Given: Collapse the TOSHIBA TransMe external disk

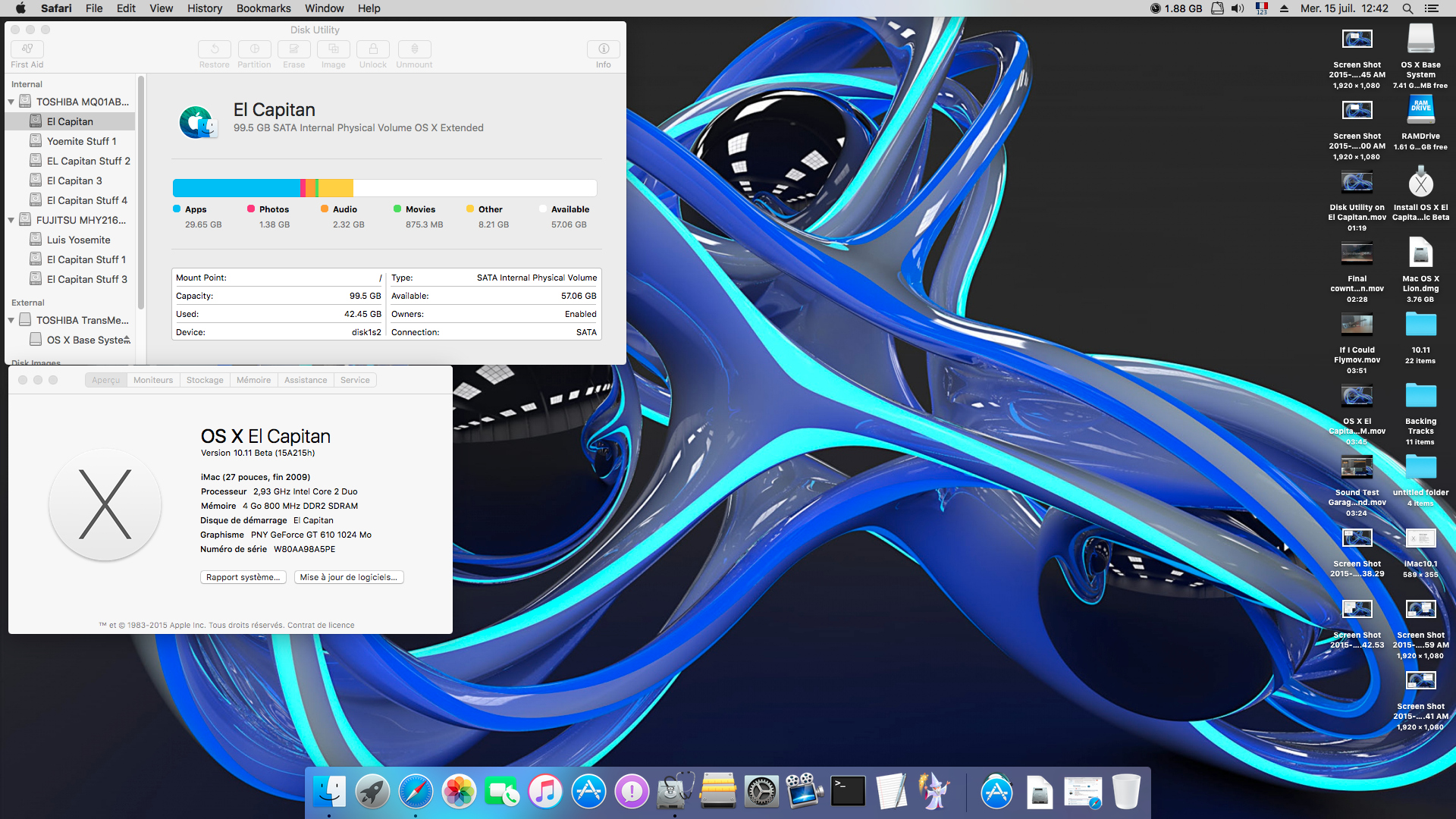Looking at the screenshot, I should [11, 320].
